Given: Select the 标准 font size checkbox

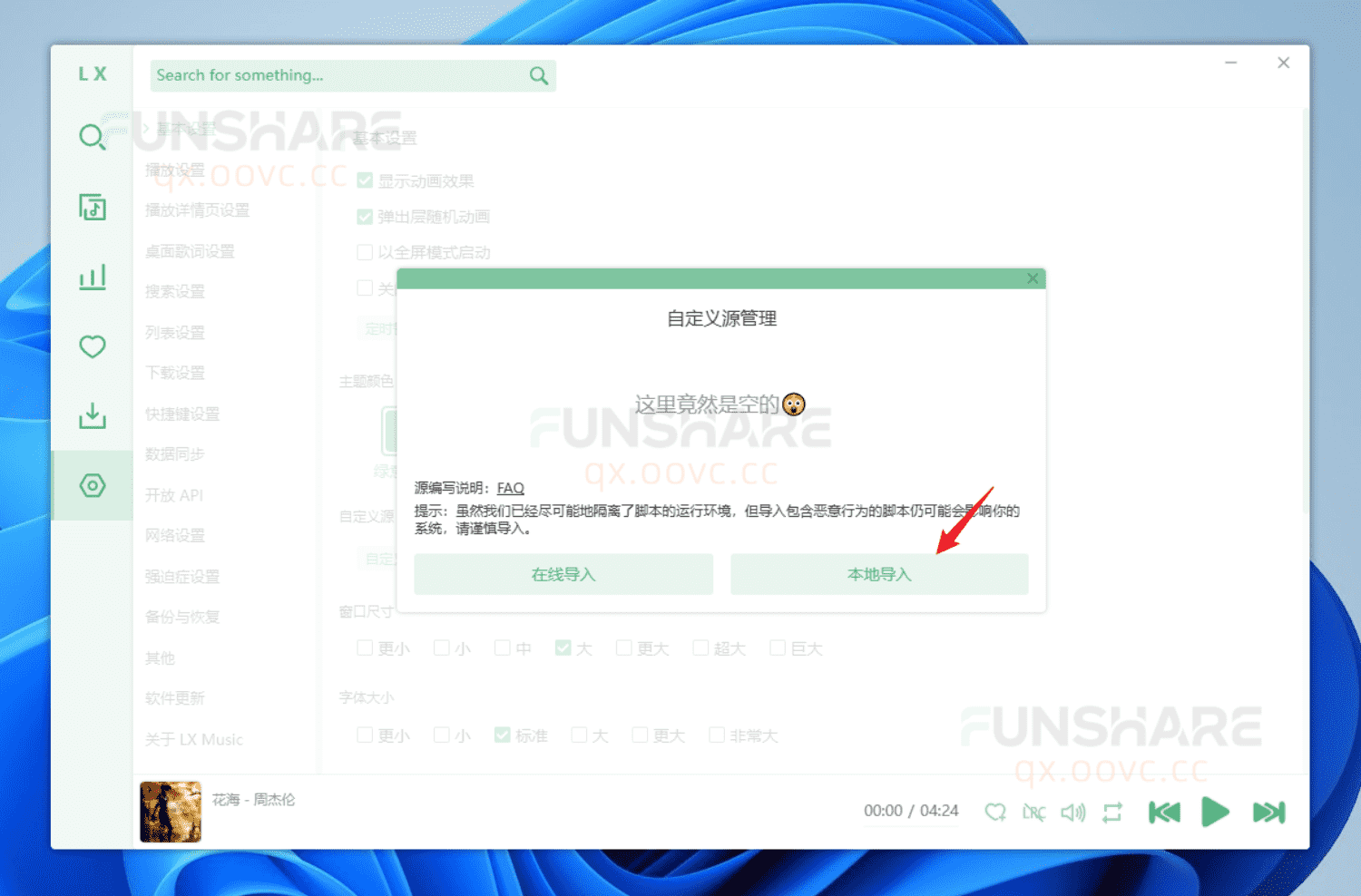Looking at the screenshot, I should pos(503,735).
